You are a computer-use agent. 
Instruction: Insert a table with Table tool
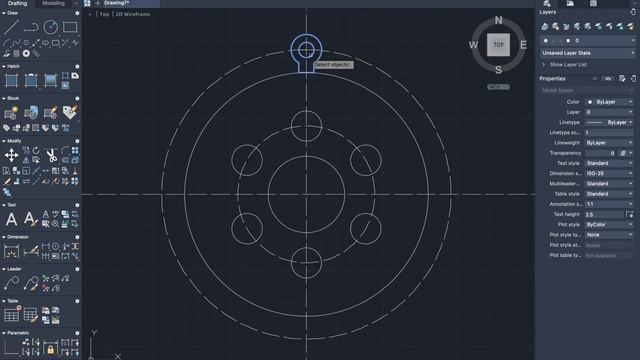coord(11,315)
